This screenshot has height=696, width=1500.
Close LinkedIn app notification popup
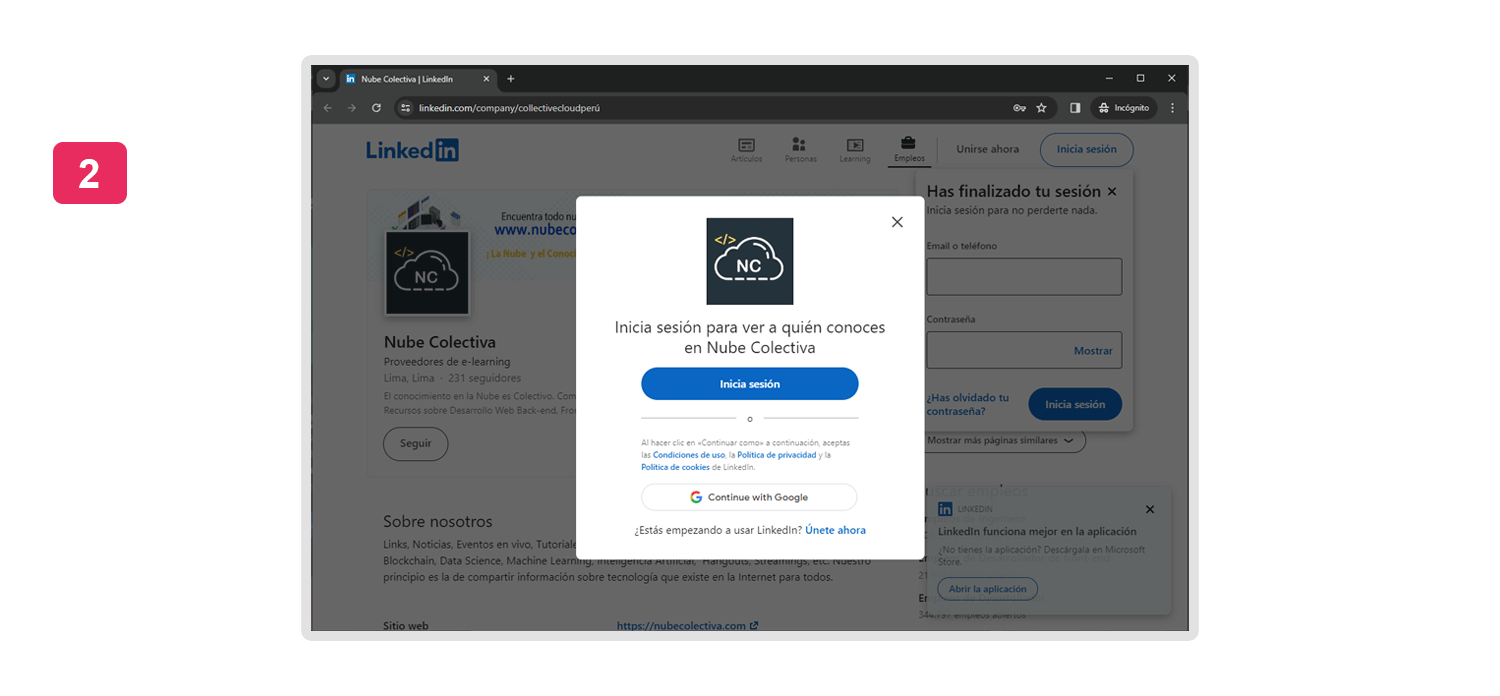click(1150, 509)
